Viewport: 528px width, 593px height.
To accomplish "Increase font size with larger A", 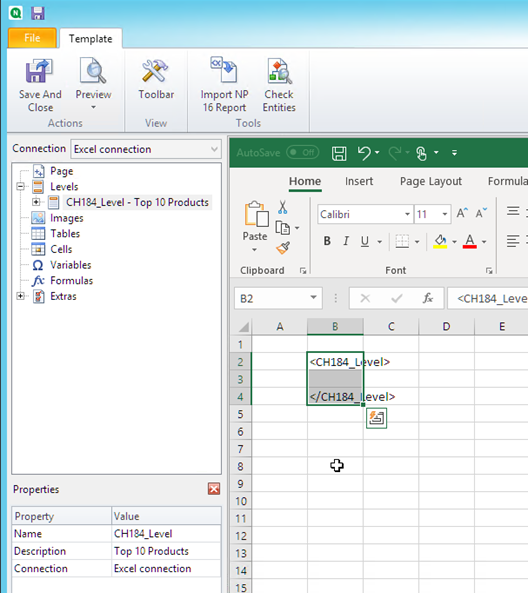I will coord(462,214).
